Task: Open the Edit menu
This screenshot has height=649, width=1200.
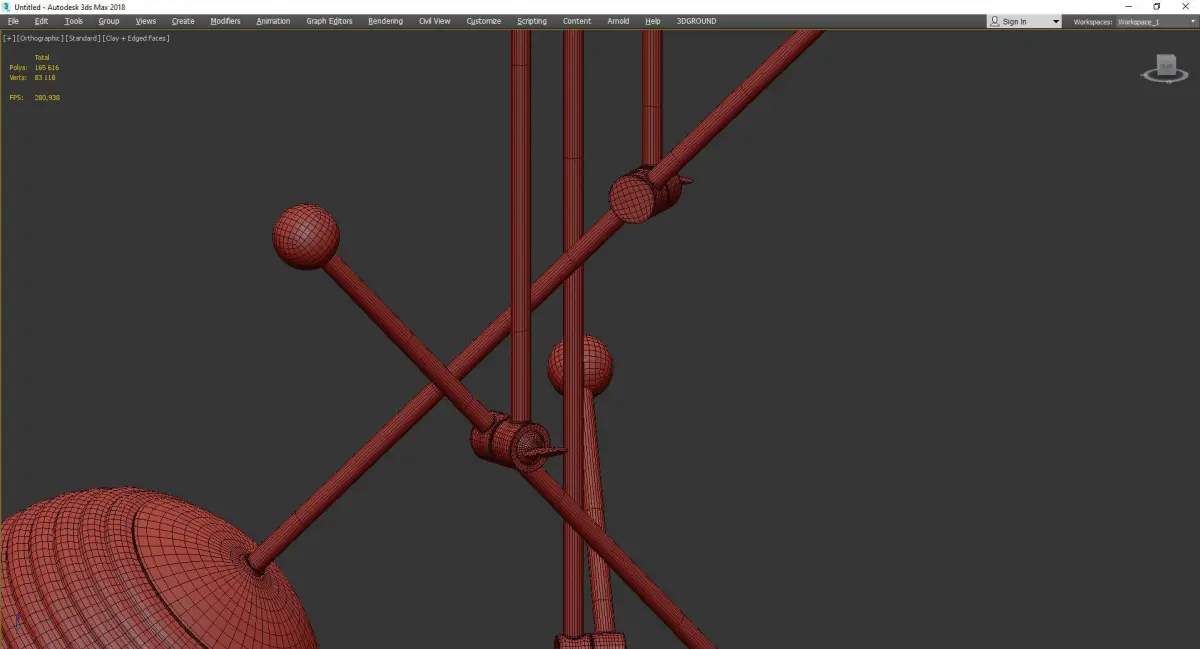Action: click(41, 21)
